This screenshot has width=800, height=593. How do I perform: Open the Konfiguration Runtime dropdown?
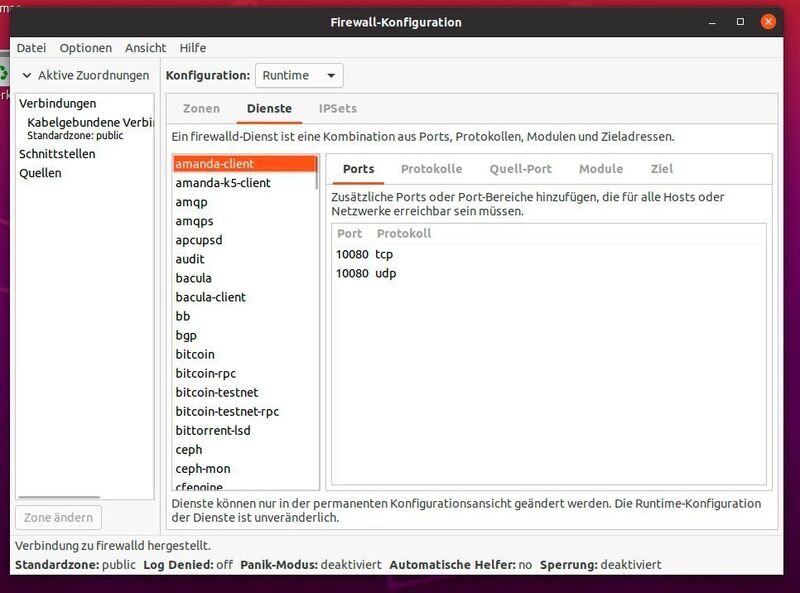click(299, 76)
